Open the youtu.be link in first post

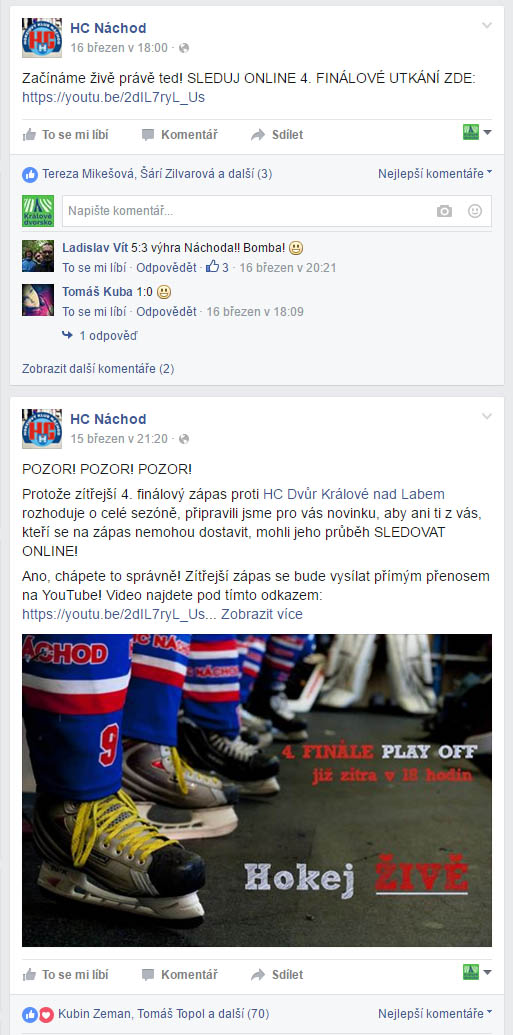click(x=114, y=97)
